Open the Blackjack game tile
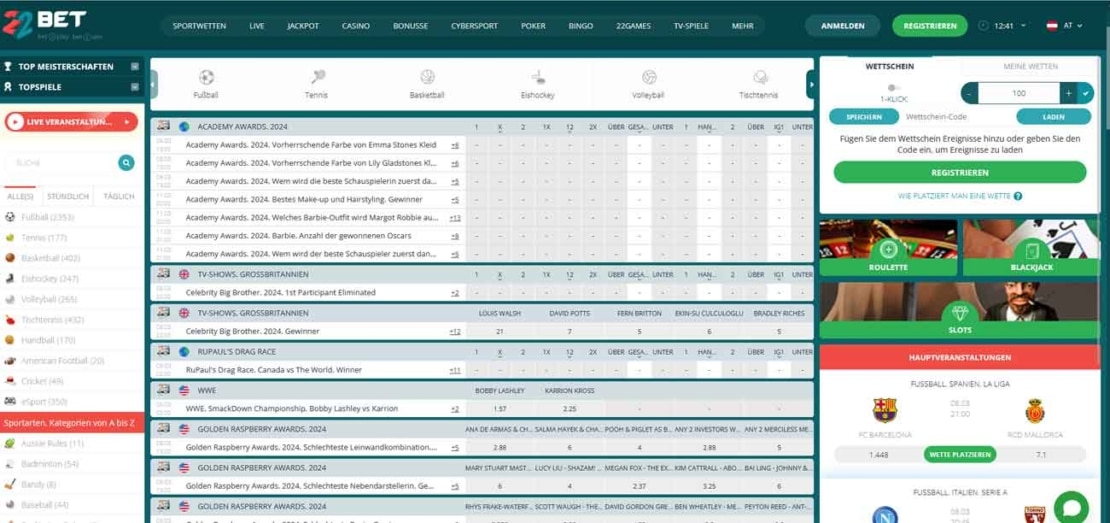Viewport: 1110px width, 523px height. (x=1031, y=248)
